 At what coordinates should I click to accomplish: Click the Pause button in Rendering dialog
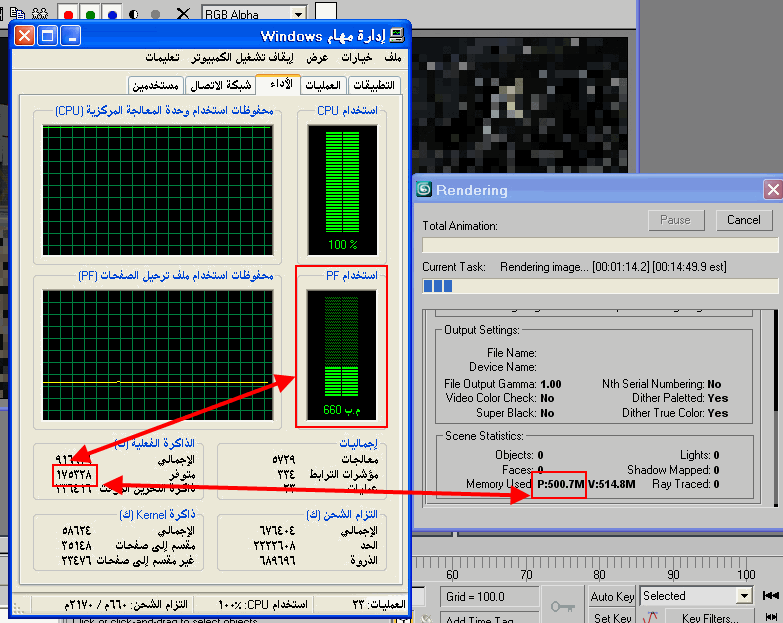[676, 220]
